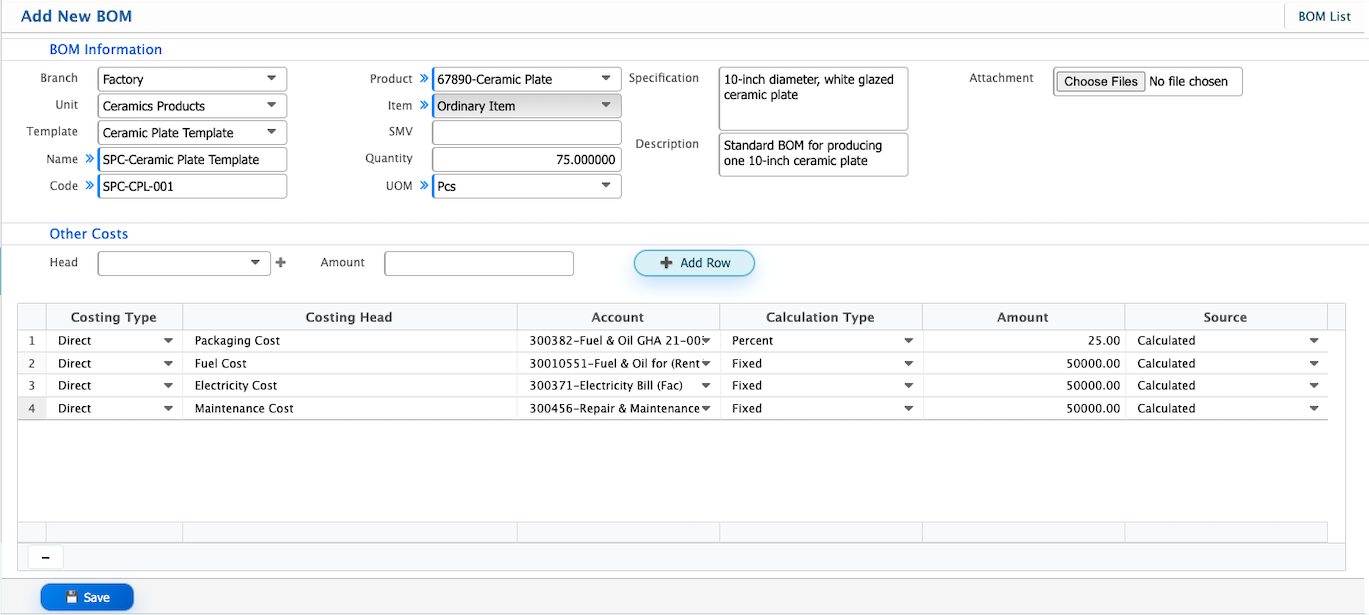Image resolution: width=1369 pixels, height=615 pixels.
Task: Click the 25.00 amount cell
Action: click(1023, 341)
